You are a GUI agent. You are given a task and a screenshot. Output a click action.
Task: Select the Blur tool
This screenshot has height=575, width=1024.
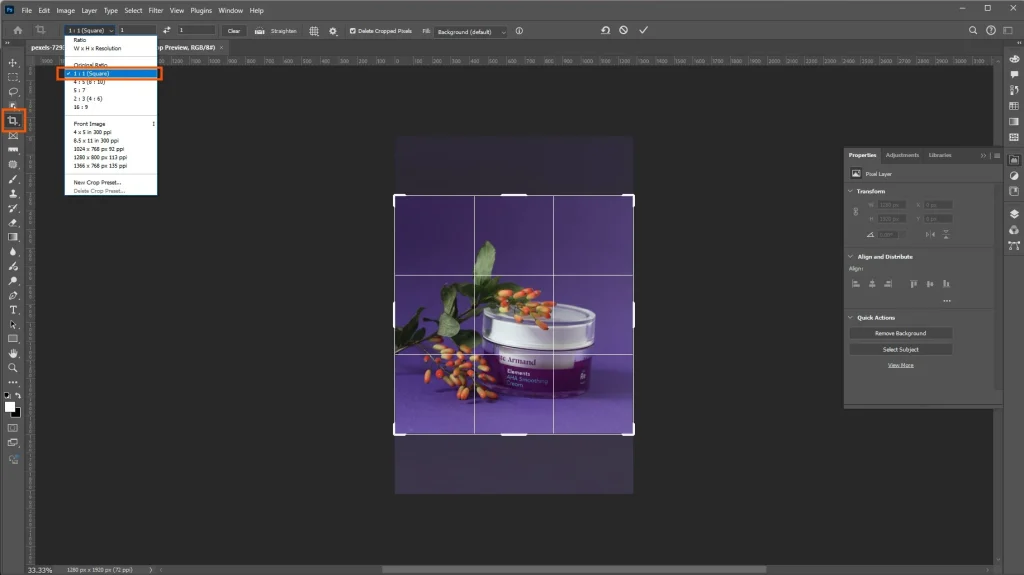pyautogui.click(x=12, y=252)
